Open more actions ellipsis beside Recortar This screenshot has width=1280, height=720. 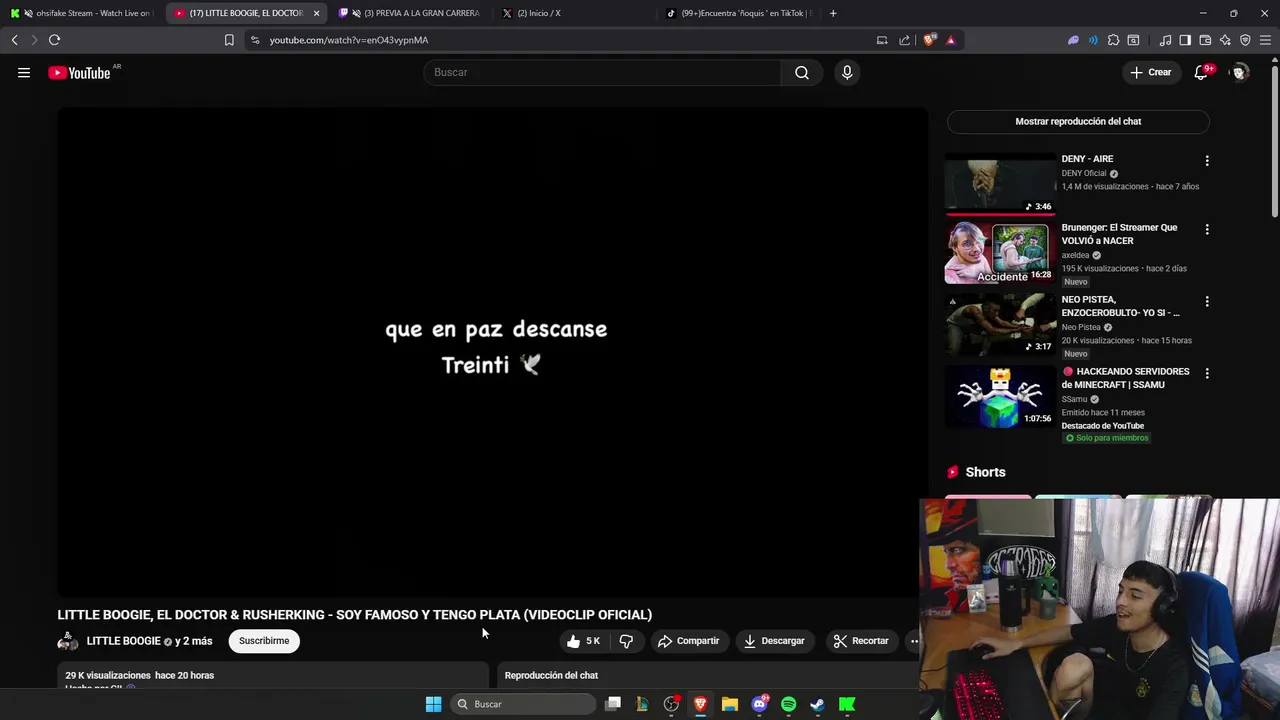tap(913, 641)
